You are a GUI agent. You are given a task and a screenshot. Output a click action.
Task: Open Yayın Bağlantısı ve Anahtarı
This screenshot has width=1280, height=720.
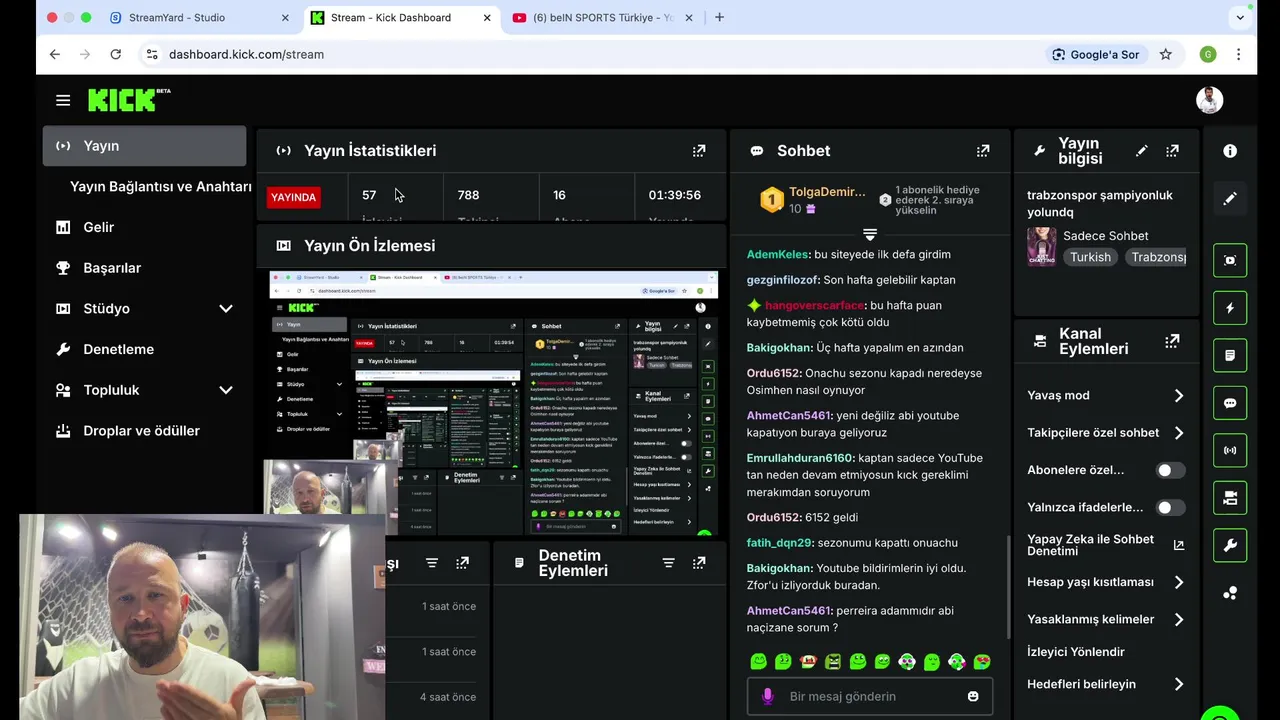pyautogui.click(x=160, y=187)
